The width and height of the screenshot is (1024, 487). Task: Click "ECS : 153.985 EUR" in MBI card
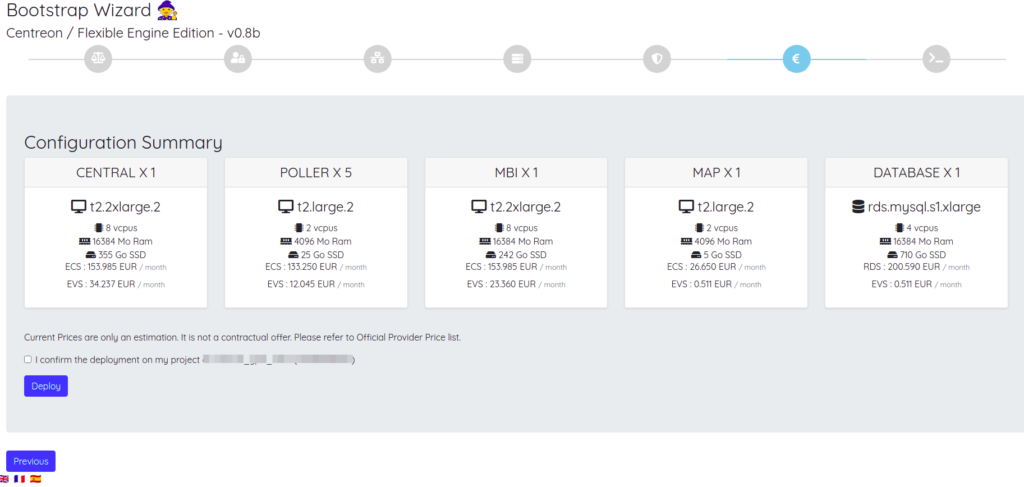(502, 266)
